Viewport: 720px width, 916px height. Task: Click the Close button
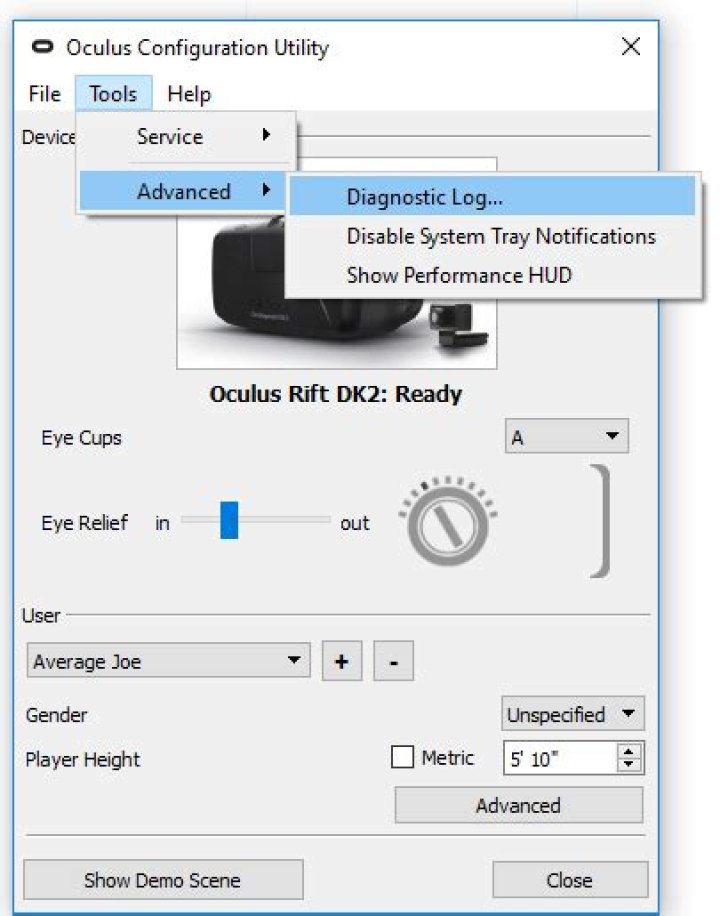(x=570, y=880)
